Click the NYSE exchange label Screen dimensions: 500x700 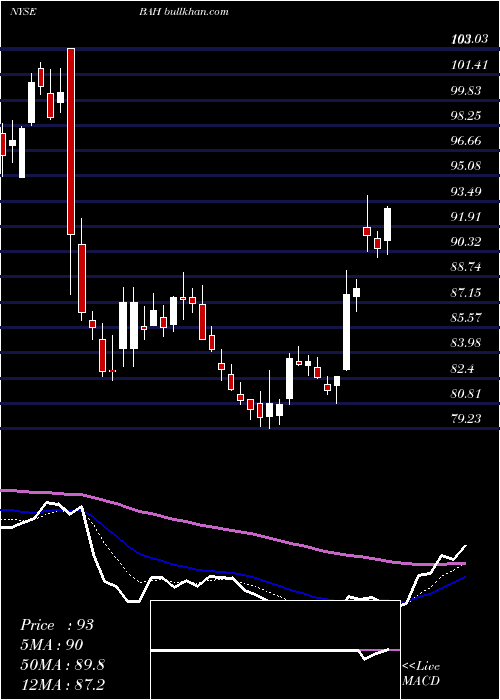22,11
